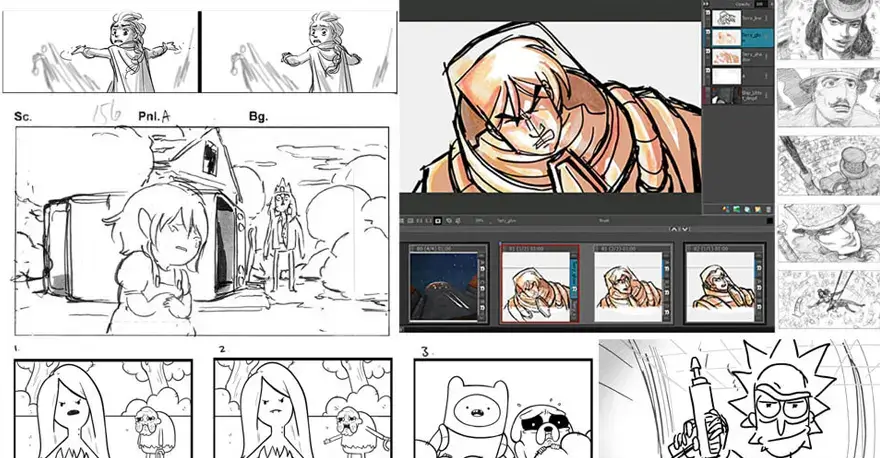Screen dimensions: 880x458
Task: Click the multicolored icon below the layer list
Action: [x=726, y=209]
